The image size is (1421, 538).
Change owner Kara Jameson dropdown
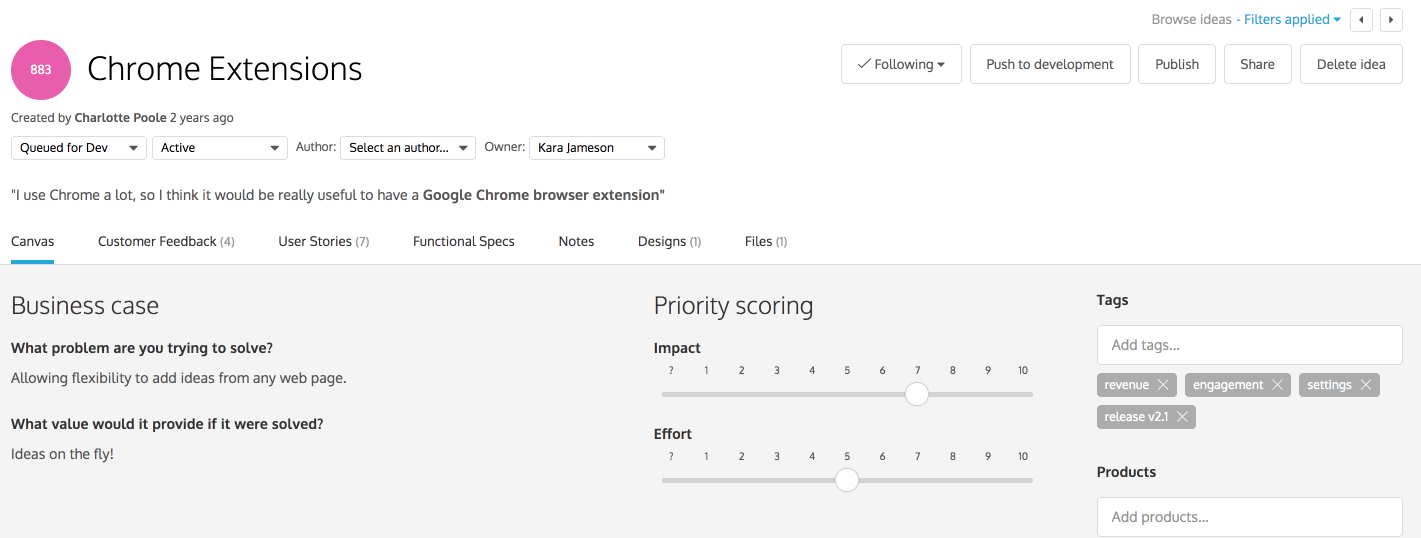tap(597, 148)
